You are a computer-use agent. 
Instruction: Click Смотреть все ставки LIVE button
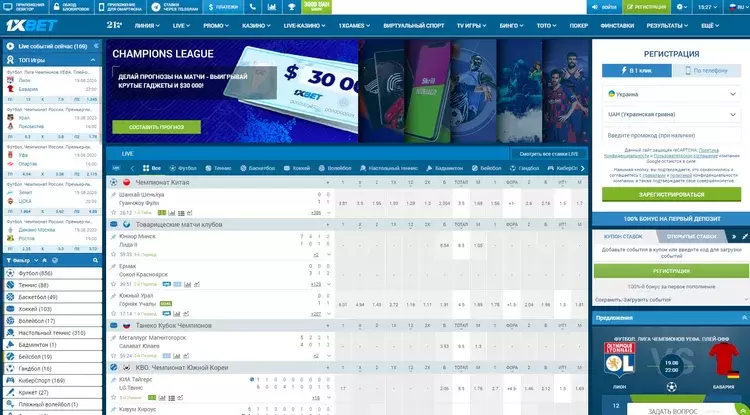coord(549,154)
